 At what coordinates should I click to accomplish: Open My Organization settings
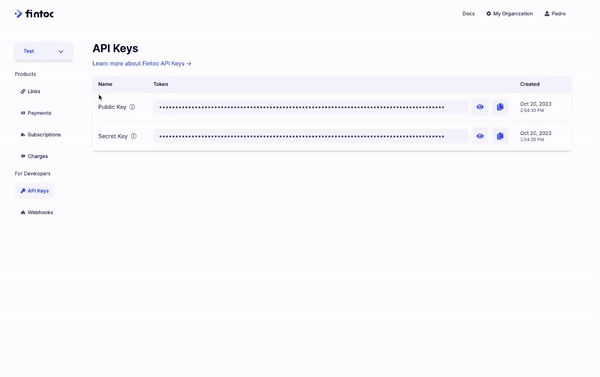coord(509,14)
